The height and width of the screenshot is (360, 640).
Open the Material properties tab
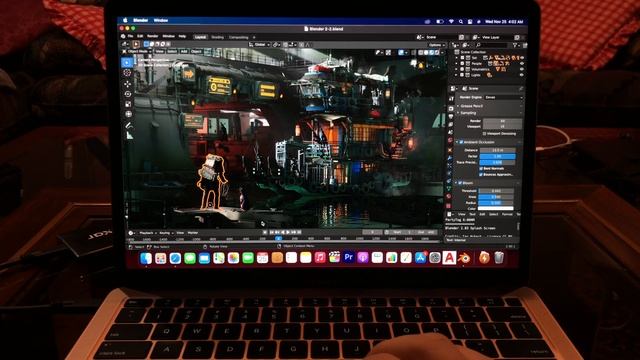click(x=449, y=196)
